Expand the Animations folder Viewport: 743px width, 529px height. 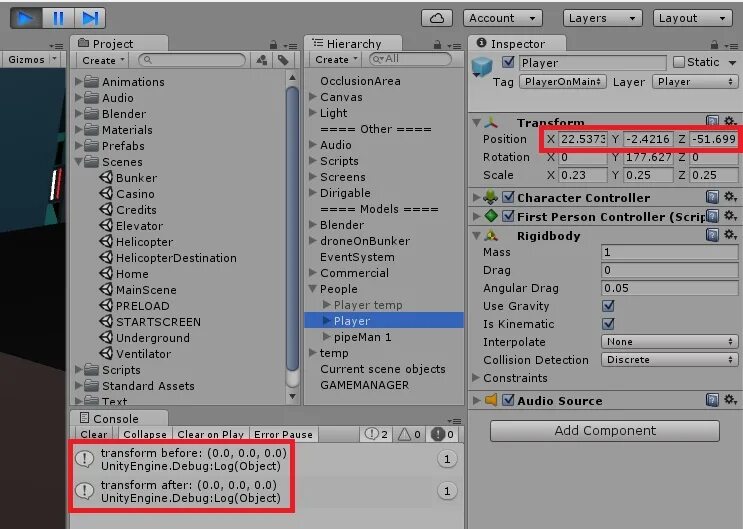tap(79, 82)
